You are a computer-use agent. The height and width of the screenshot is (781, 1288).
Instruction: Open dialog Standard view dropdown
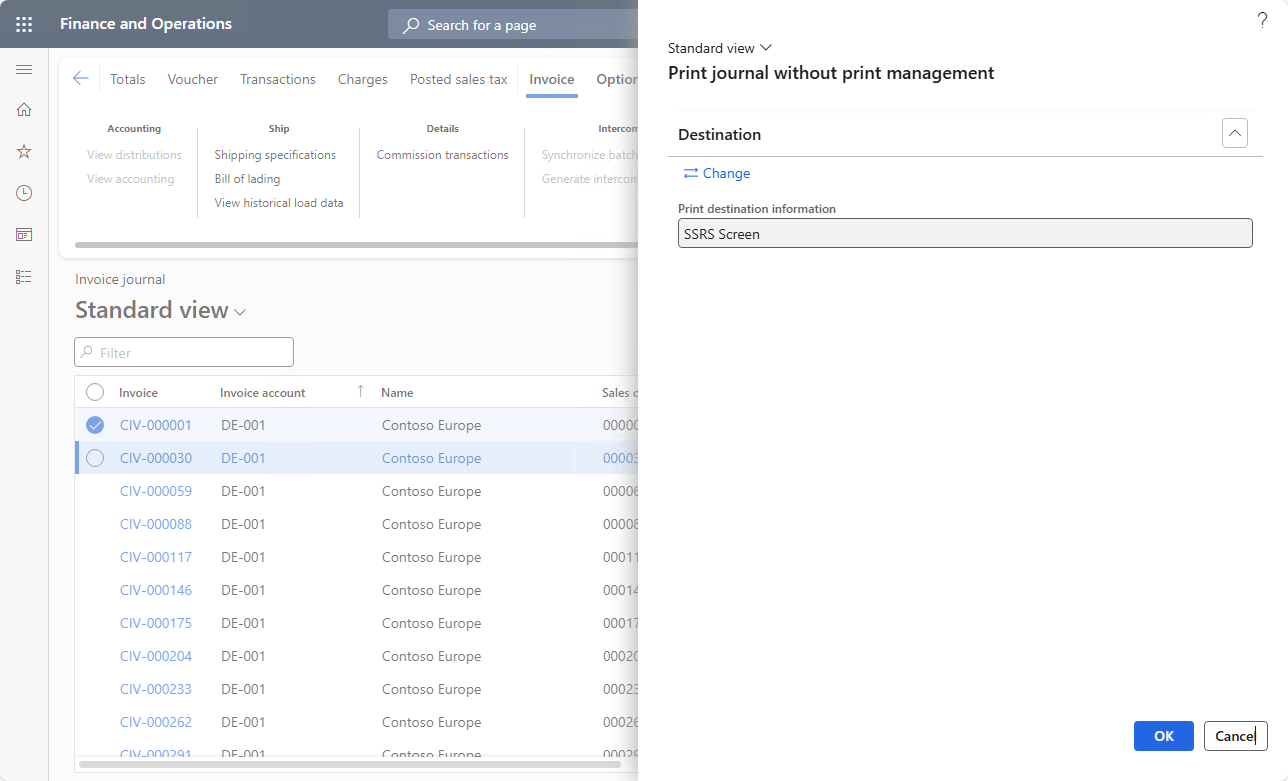point(719,48)
